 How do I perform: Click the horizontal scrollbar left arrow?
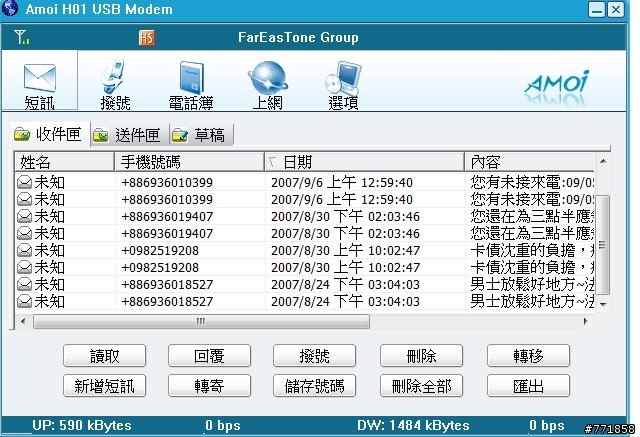pos(23,321)
